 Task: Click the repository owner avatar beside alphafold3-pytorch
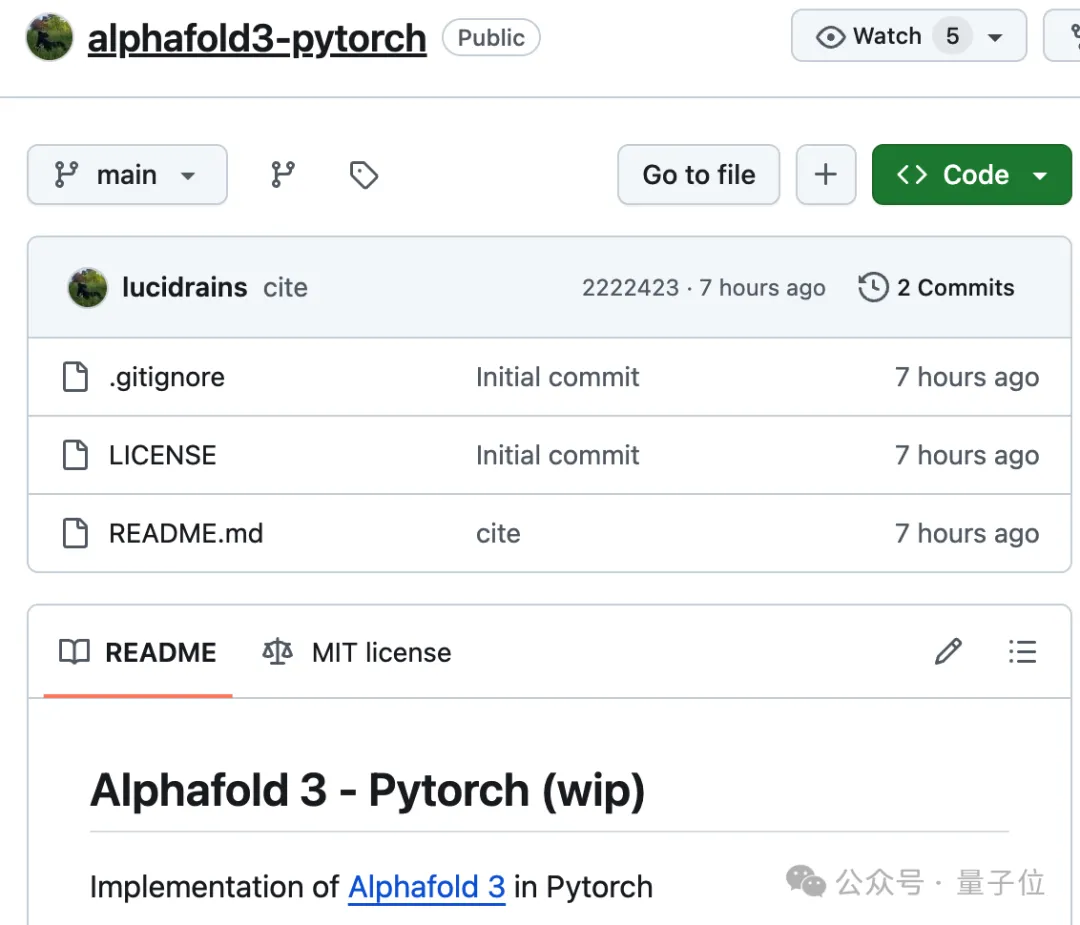[48, 37]
